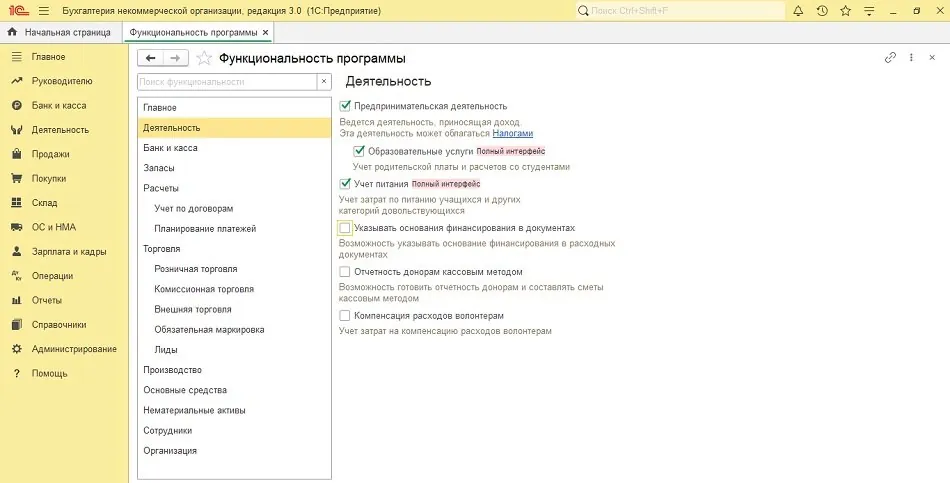Enable Компенсация расходов волонтерам checkbox

(x=345, y=315)
